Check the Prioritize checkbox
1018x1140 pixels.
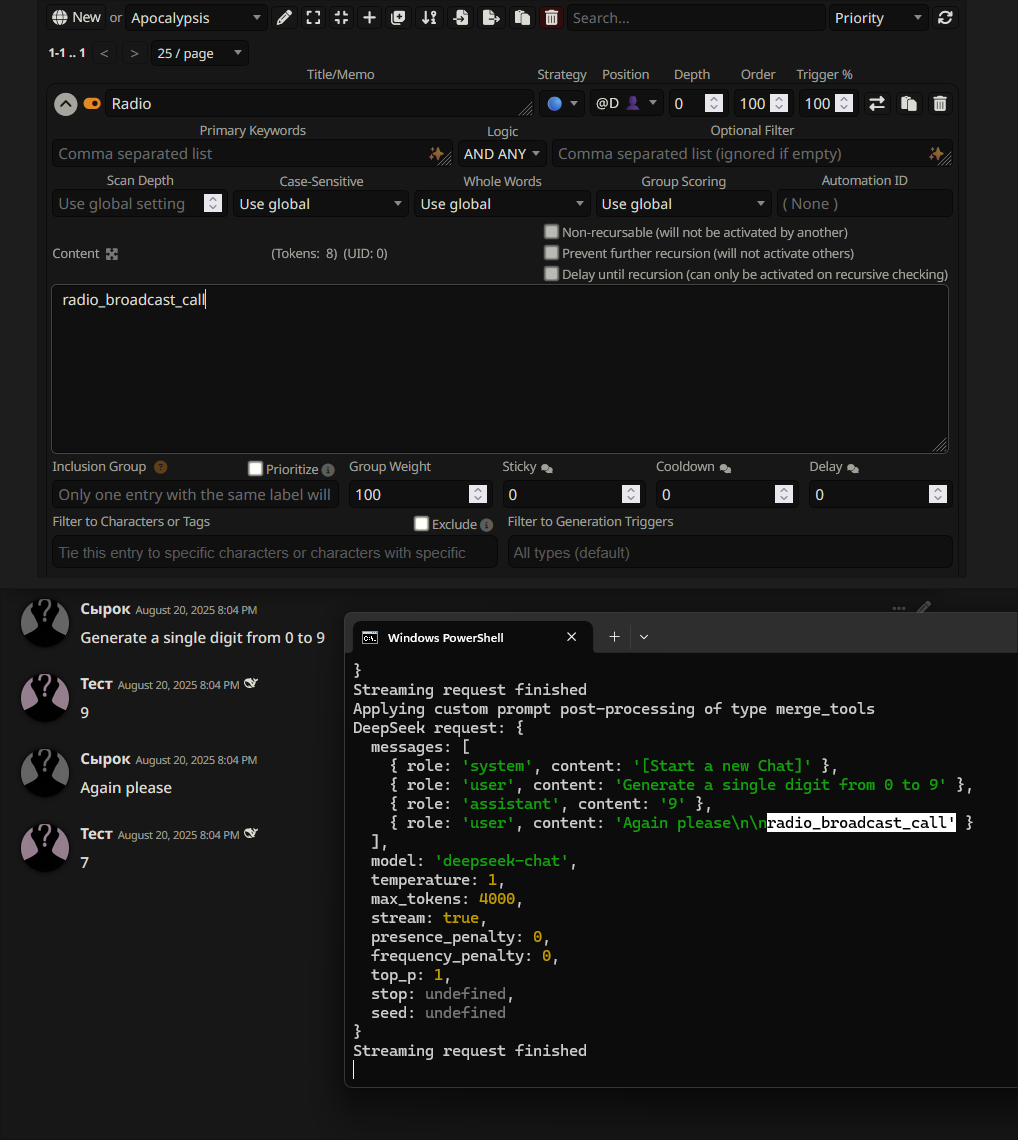tap(255, 469)
